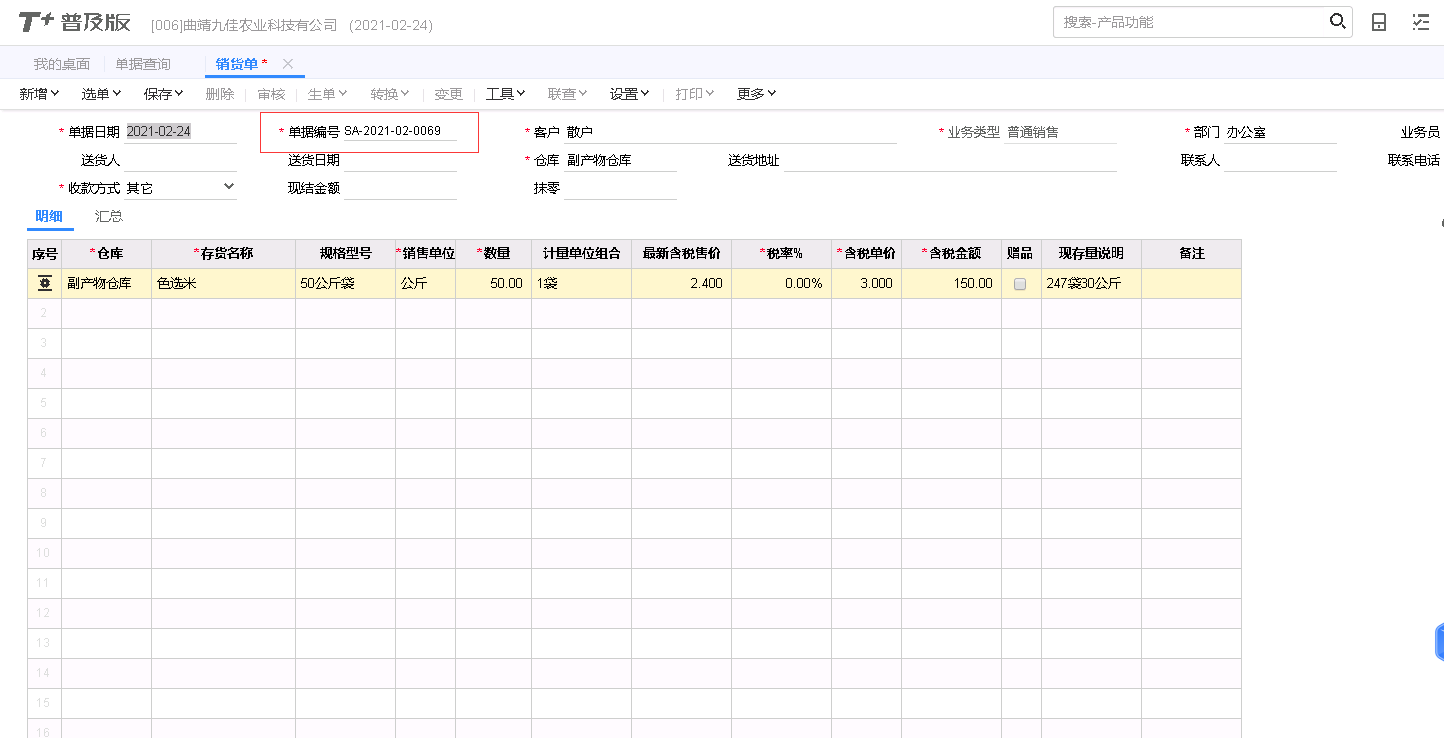Open the 保存 dropdown menu
The image size is (1444, 738).
point(164,94)
